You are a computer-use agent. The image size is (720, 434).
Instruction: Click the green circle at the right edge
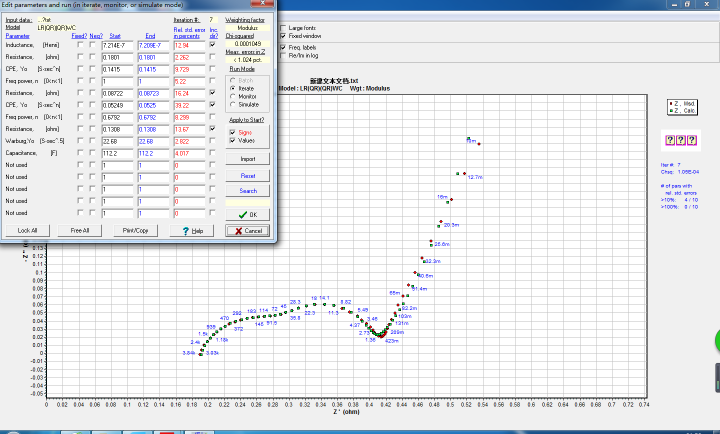click(716, 338)
